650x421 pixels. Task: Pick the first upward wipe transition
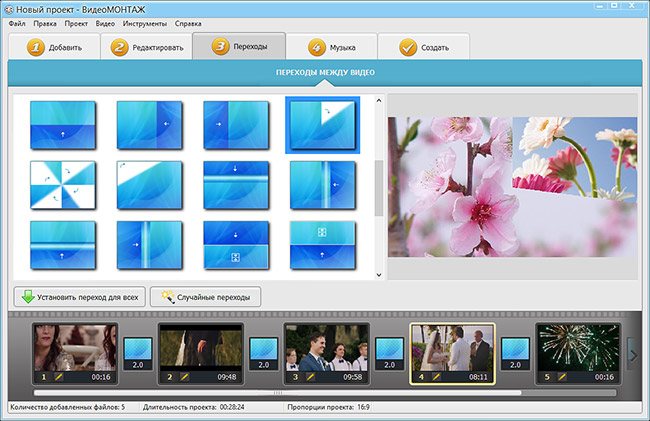coord(63,124)
